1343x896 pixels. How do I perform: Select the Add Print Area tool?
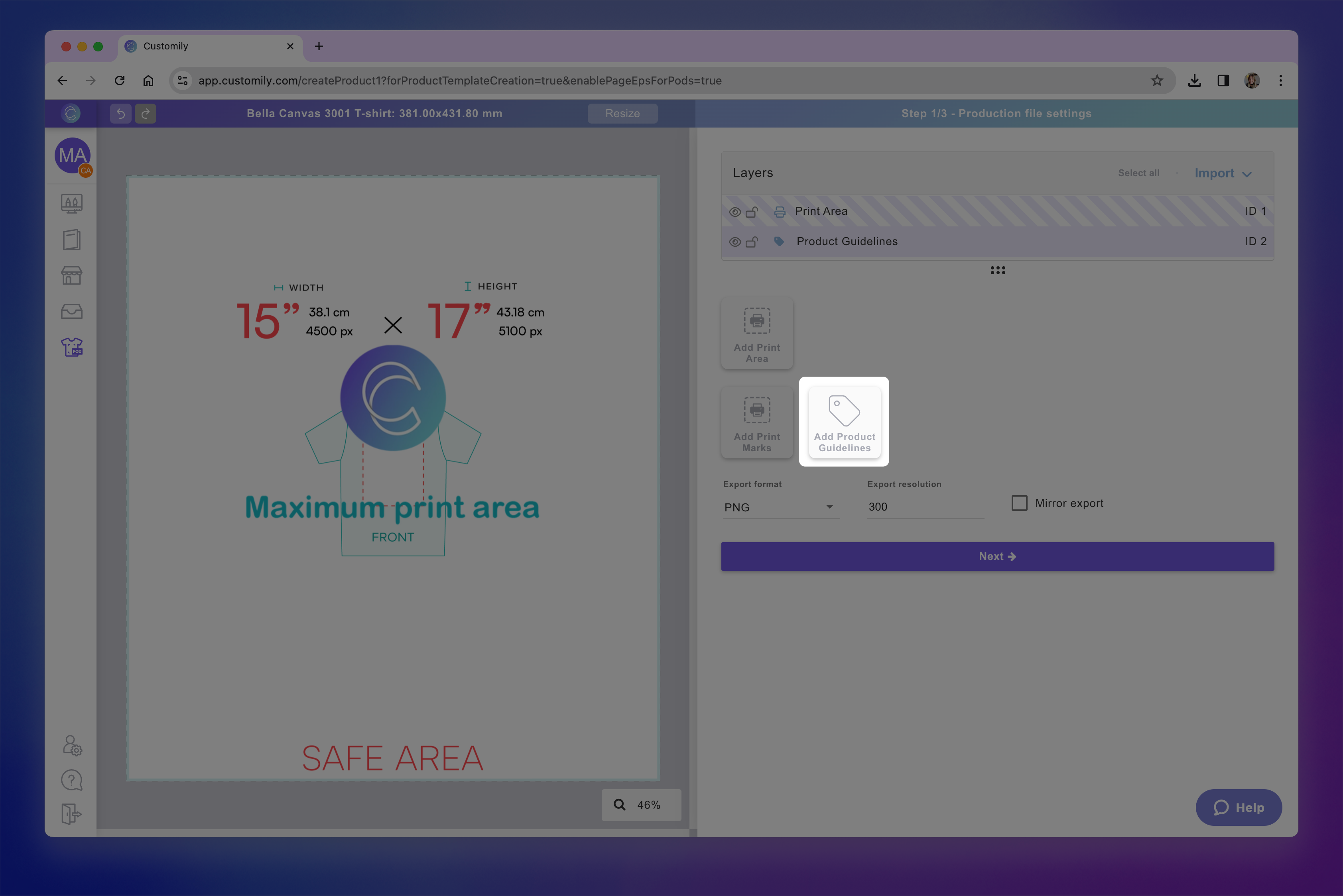click(757, 332)
